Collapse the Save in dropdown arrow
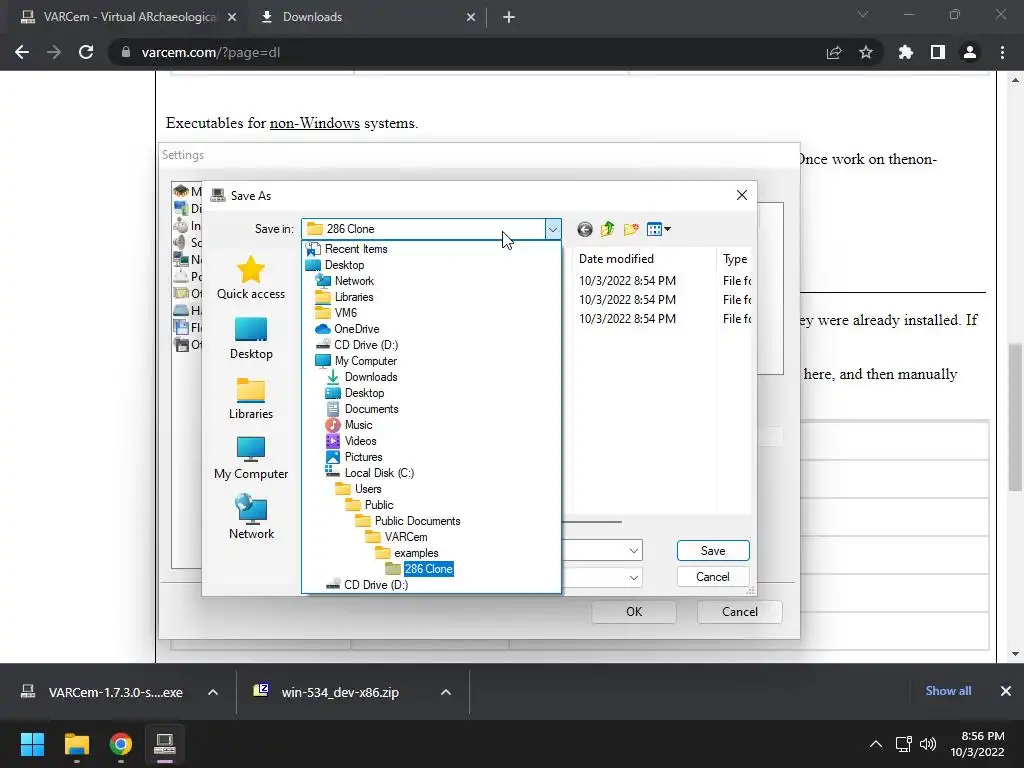This screenshot has height=768, width=1024. point(552,229)
